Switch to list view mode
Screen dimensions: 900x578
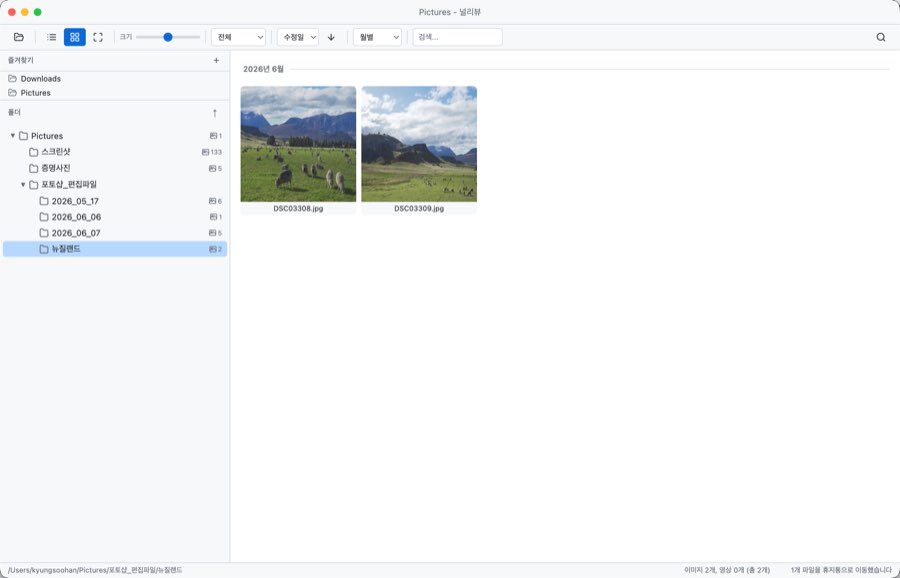tap(52, 37)
